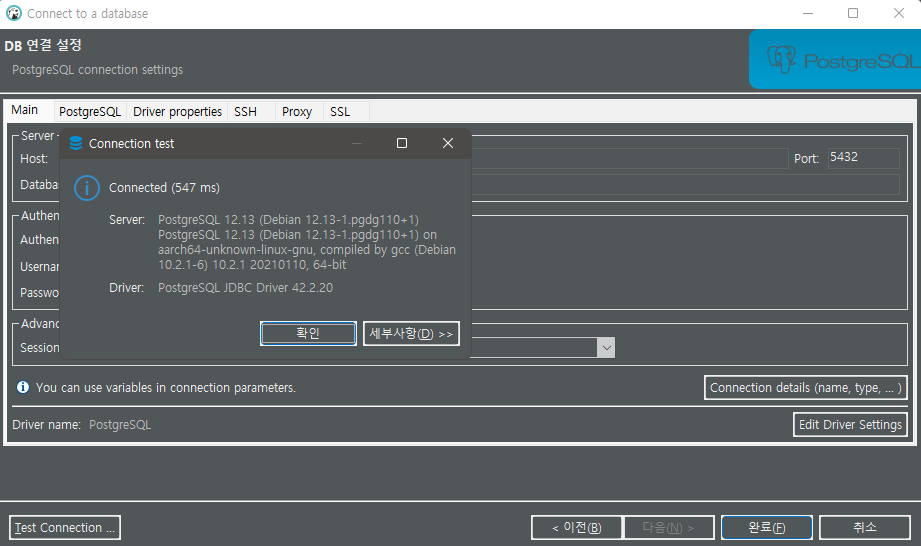Click the DBeaver icon in the title bar
This screenshot has width=921, height=546.
coord(14,13)
